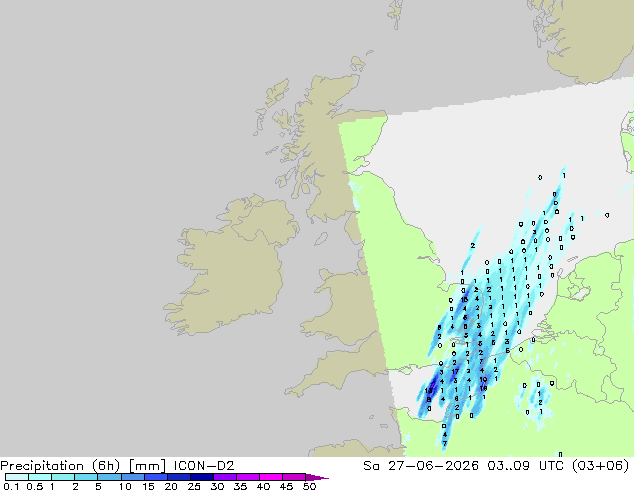Click the 30–35 mm purple legend swatch
The height and width of the screenshot is (490, 634).
pos(225,477)
